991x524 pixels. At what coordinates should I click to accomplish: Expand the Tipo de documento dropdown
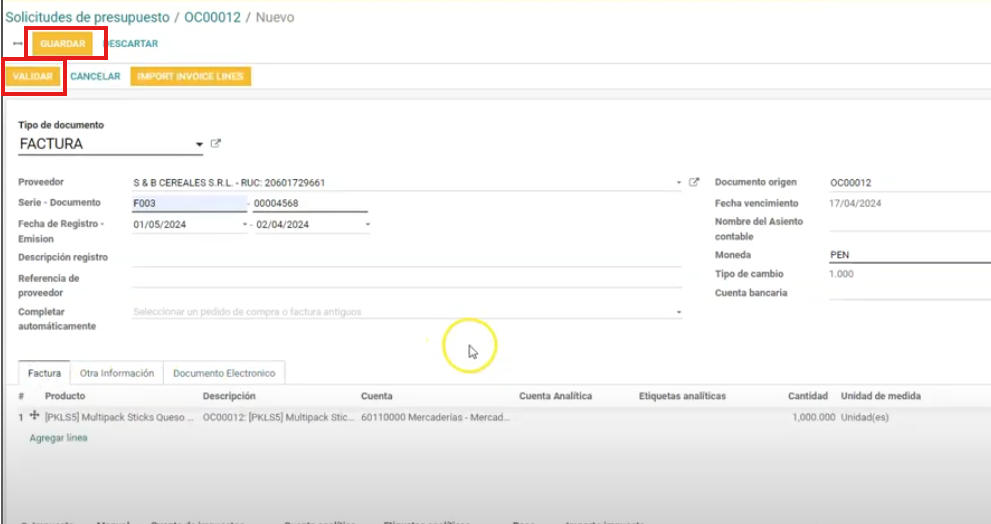pos(199,145)
